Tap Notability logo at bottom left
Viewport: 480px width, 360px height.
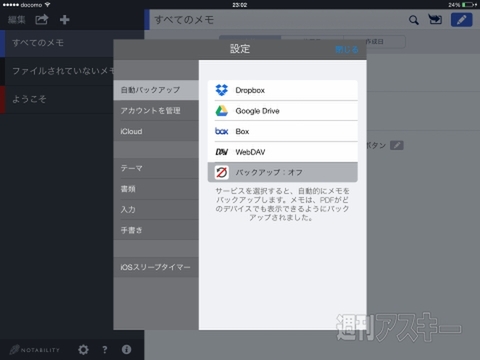click(x=35, y=350)
